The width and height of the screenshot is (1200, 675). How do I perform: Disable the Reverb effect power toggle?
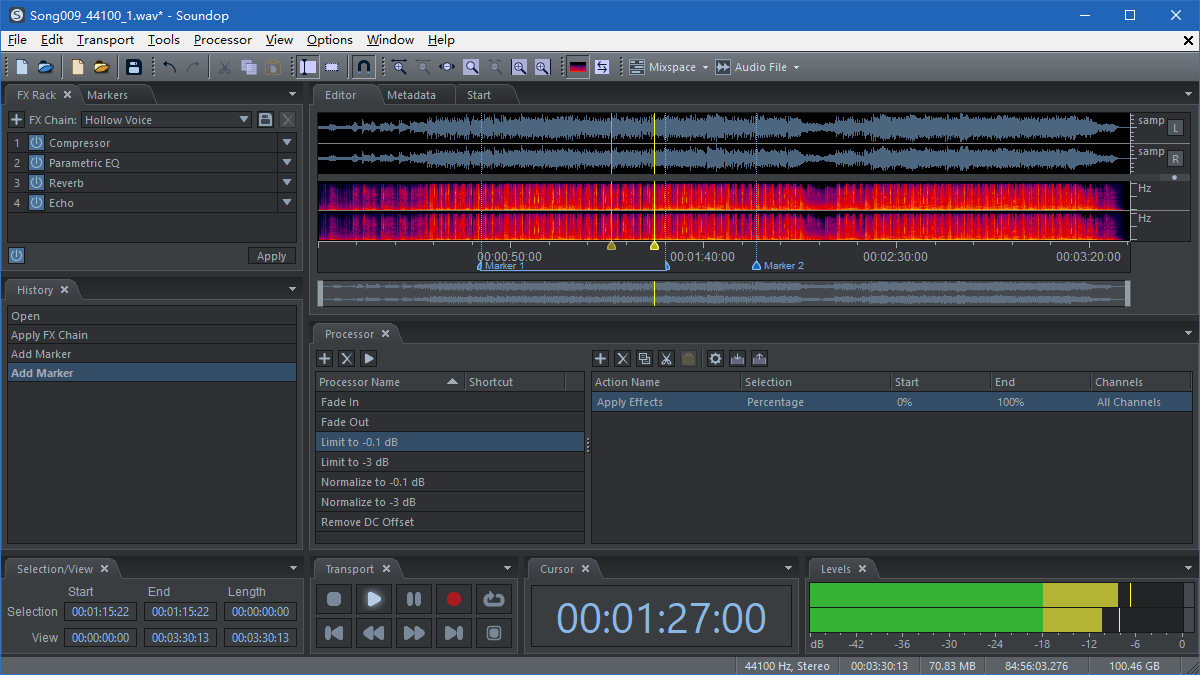37,182
